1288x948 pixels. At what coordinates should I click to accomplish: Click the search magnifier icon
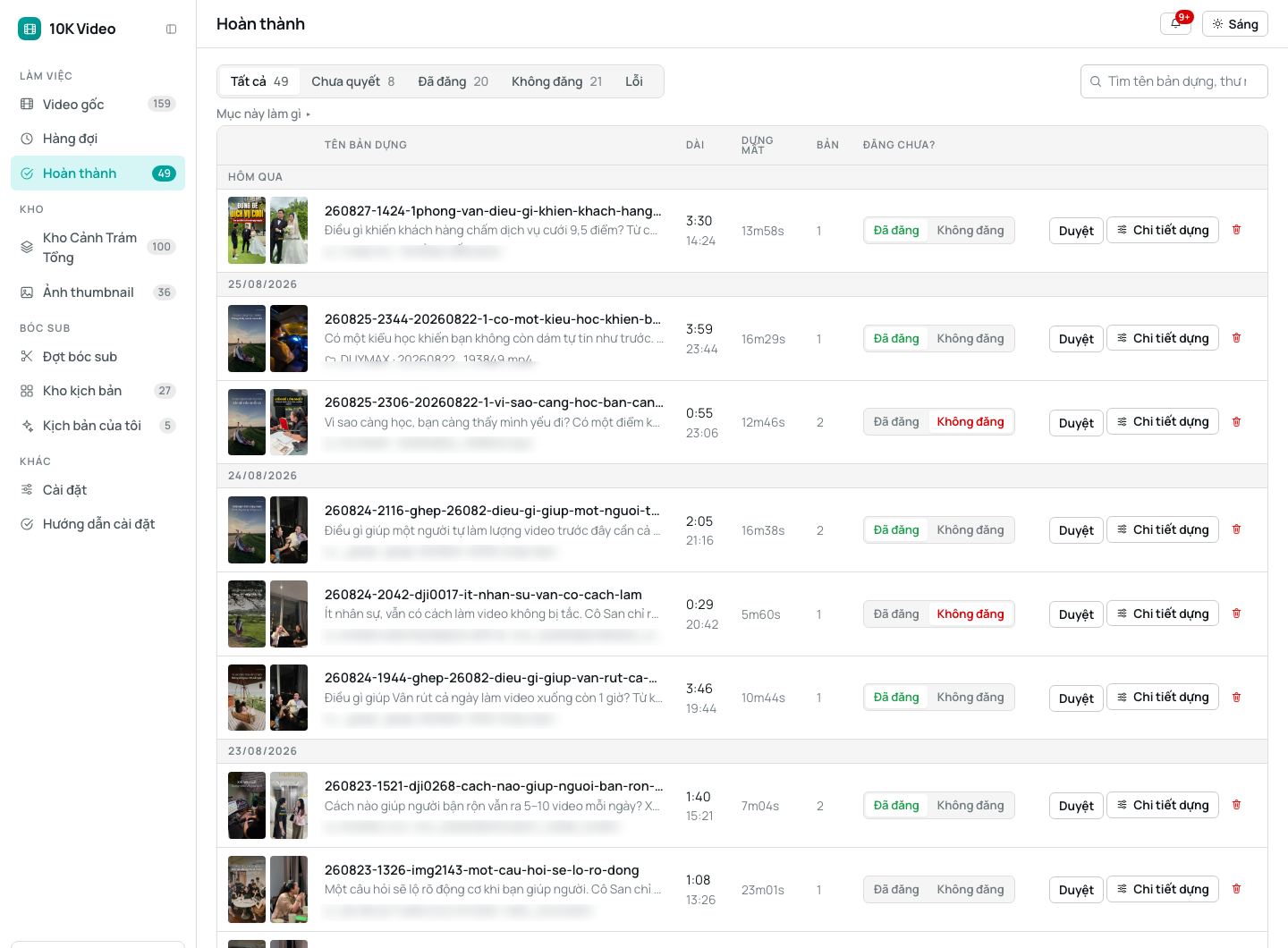[x=1096, y=81]
